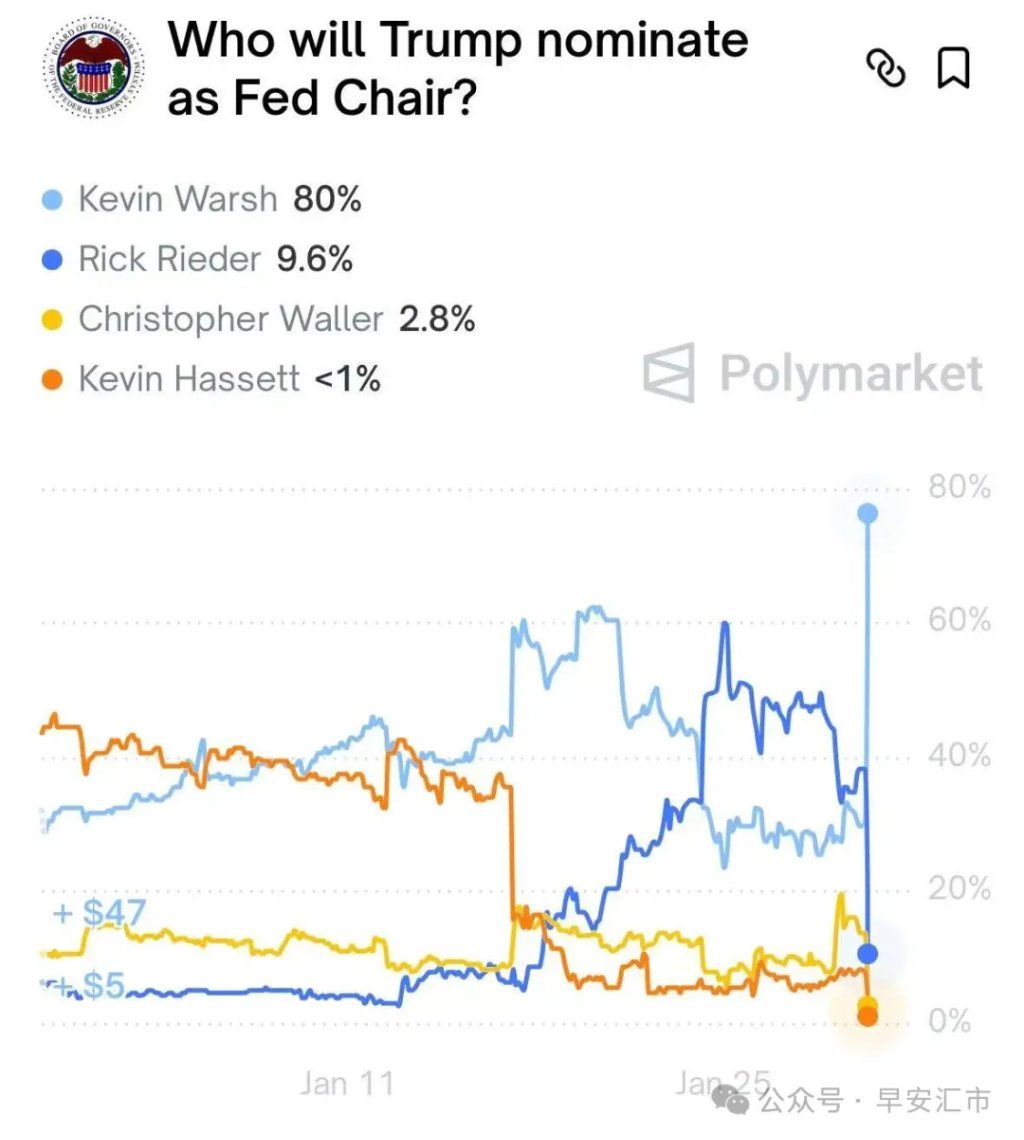This screenshot has height=1140, width=1024.
Task: Click Rick Rieder dark blue legend dot
Action: (x=55, y=260)
